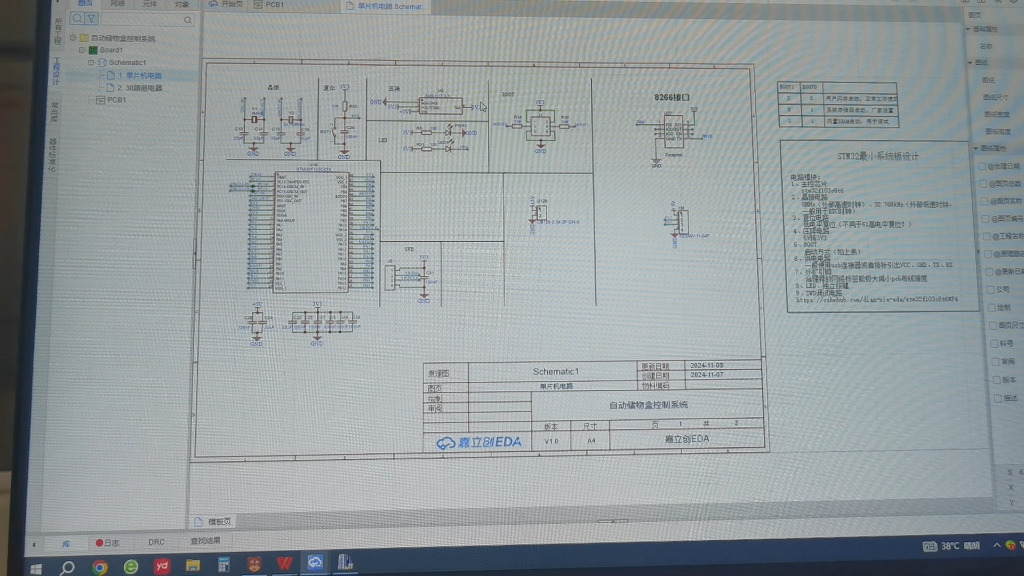Open Windows taskbar search
This screenshot has width=1024, height=576.
tap(67, 568)
